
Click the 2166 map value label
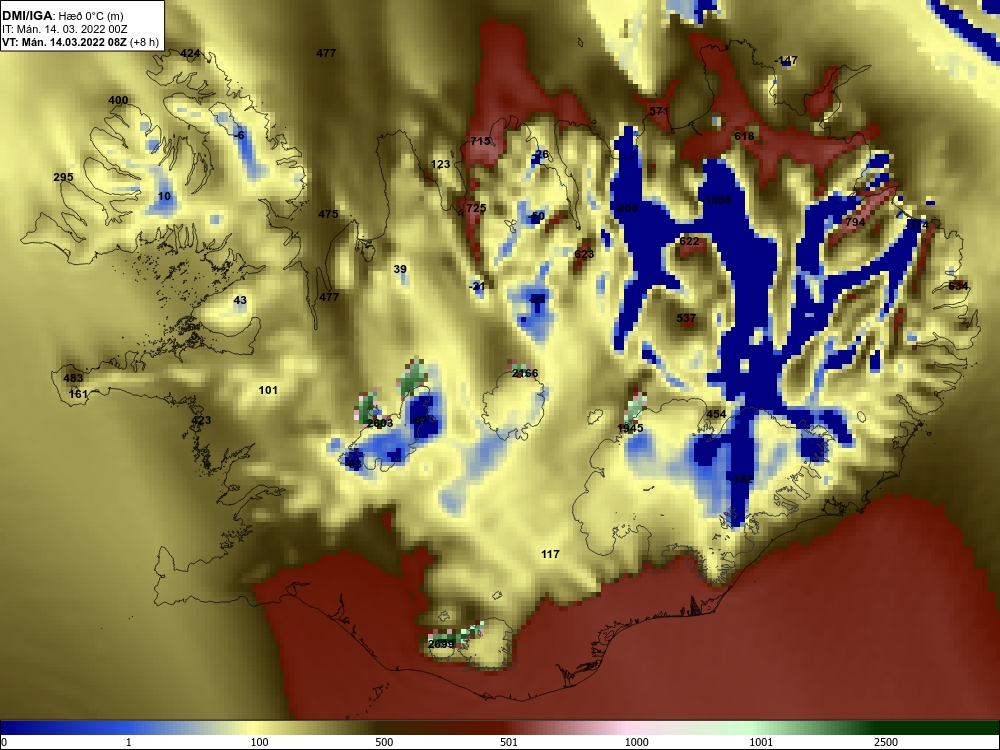525,374
